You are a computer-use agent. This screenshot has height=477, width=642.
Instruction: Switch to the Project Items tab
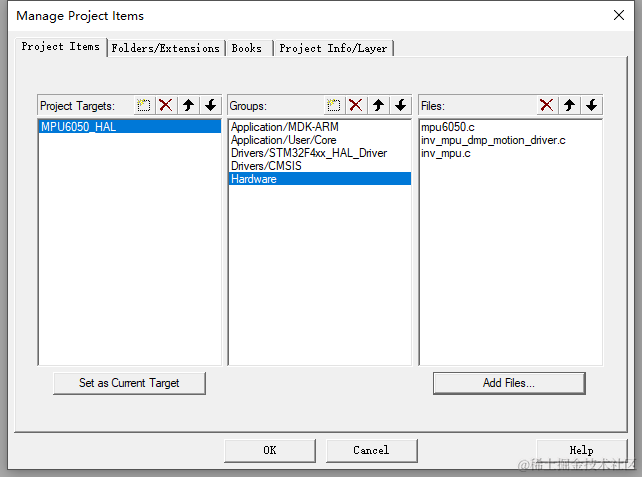click(61, 47)
